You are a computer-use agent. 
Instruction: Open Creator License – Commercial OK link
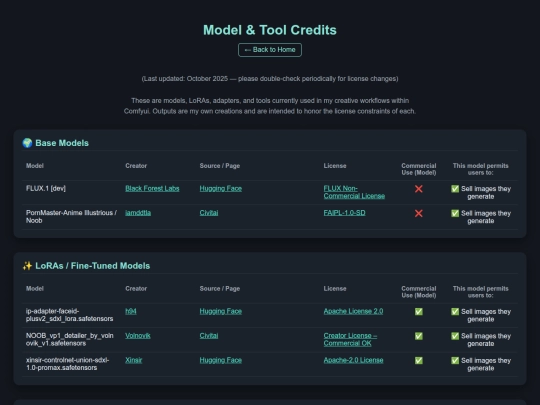(350, 340)
